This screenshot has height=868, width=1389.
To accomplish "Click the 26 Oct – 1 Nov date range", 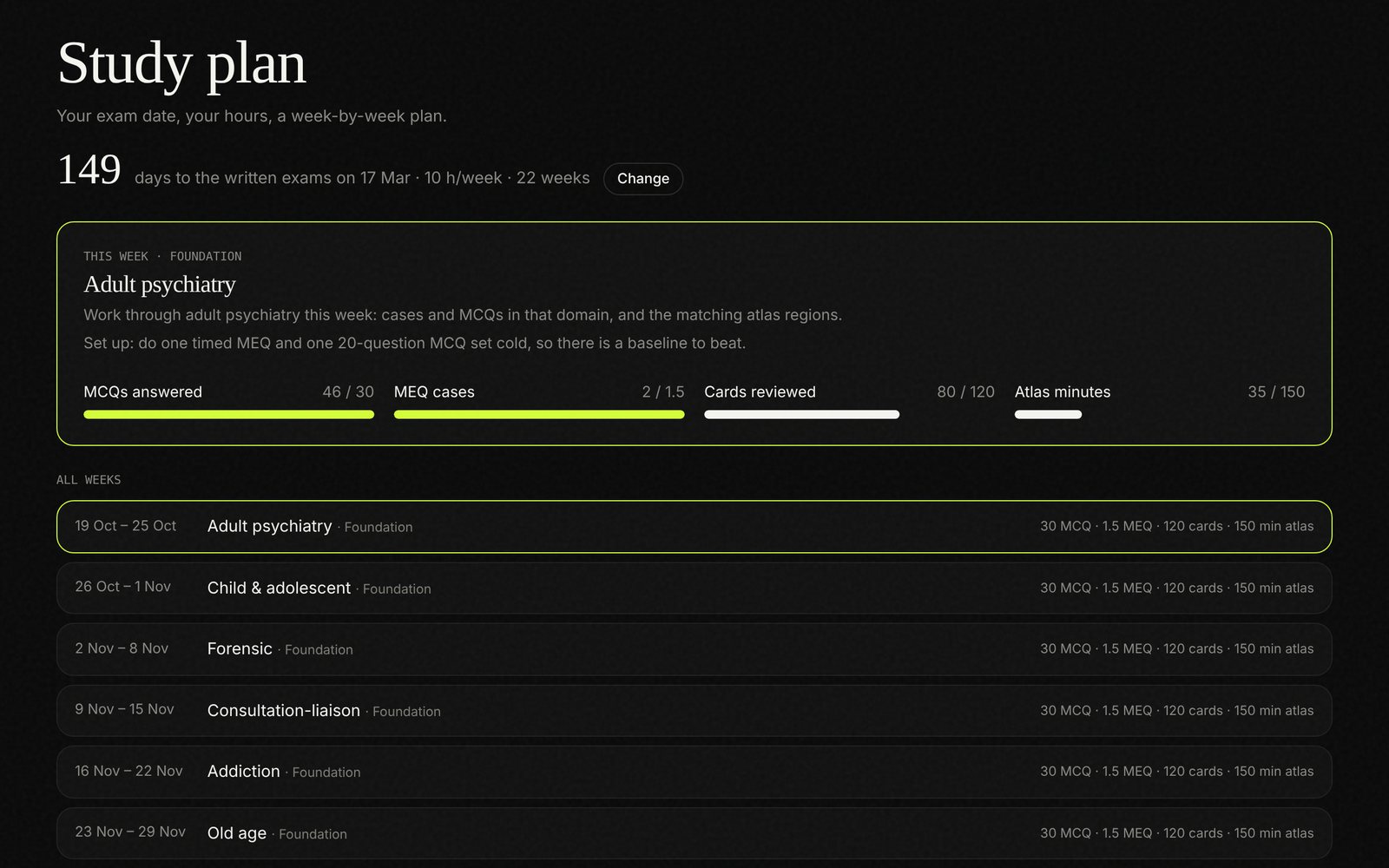I will coord(122,587).
